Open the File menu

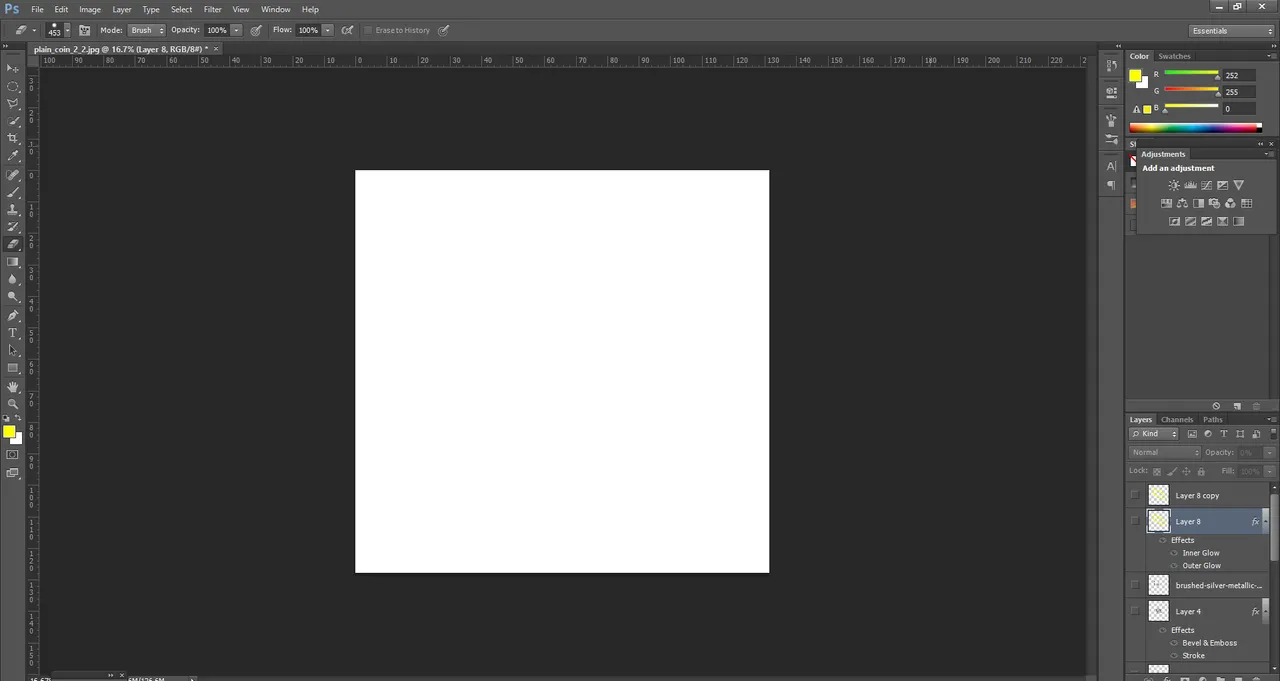(x=37, y=9)
